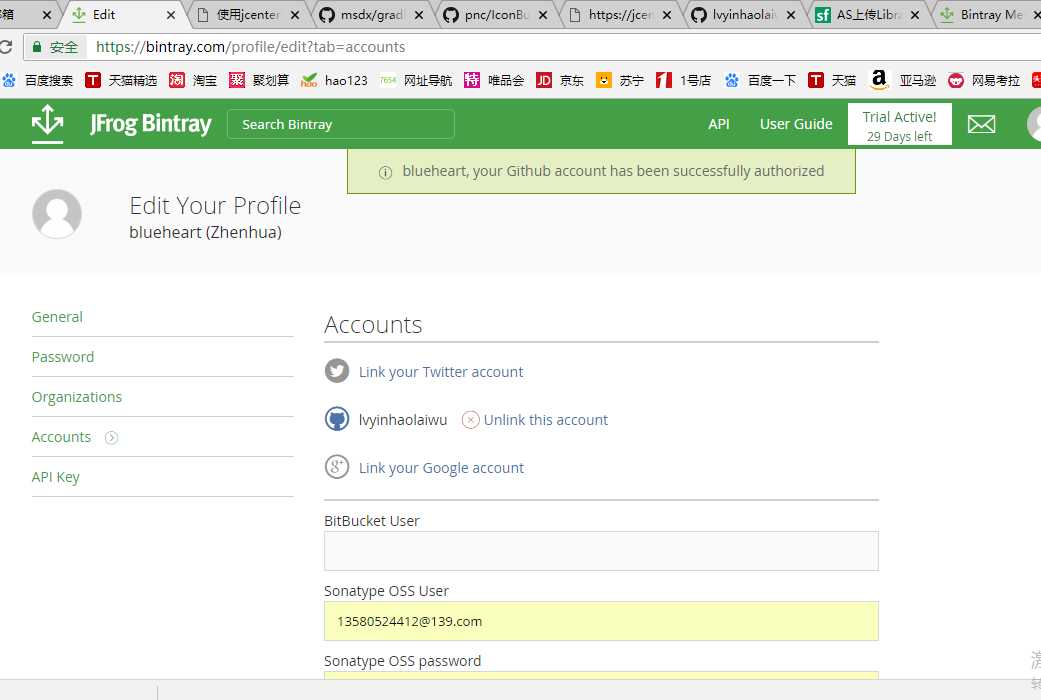Viewport: 1041px width, 700px height.
Task: Click the JFrog Bintray wordmark
Action: [x=151, y=124]
